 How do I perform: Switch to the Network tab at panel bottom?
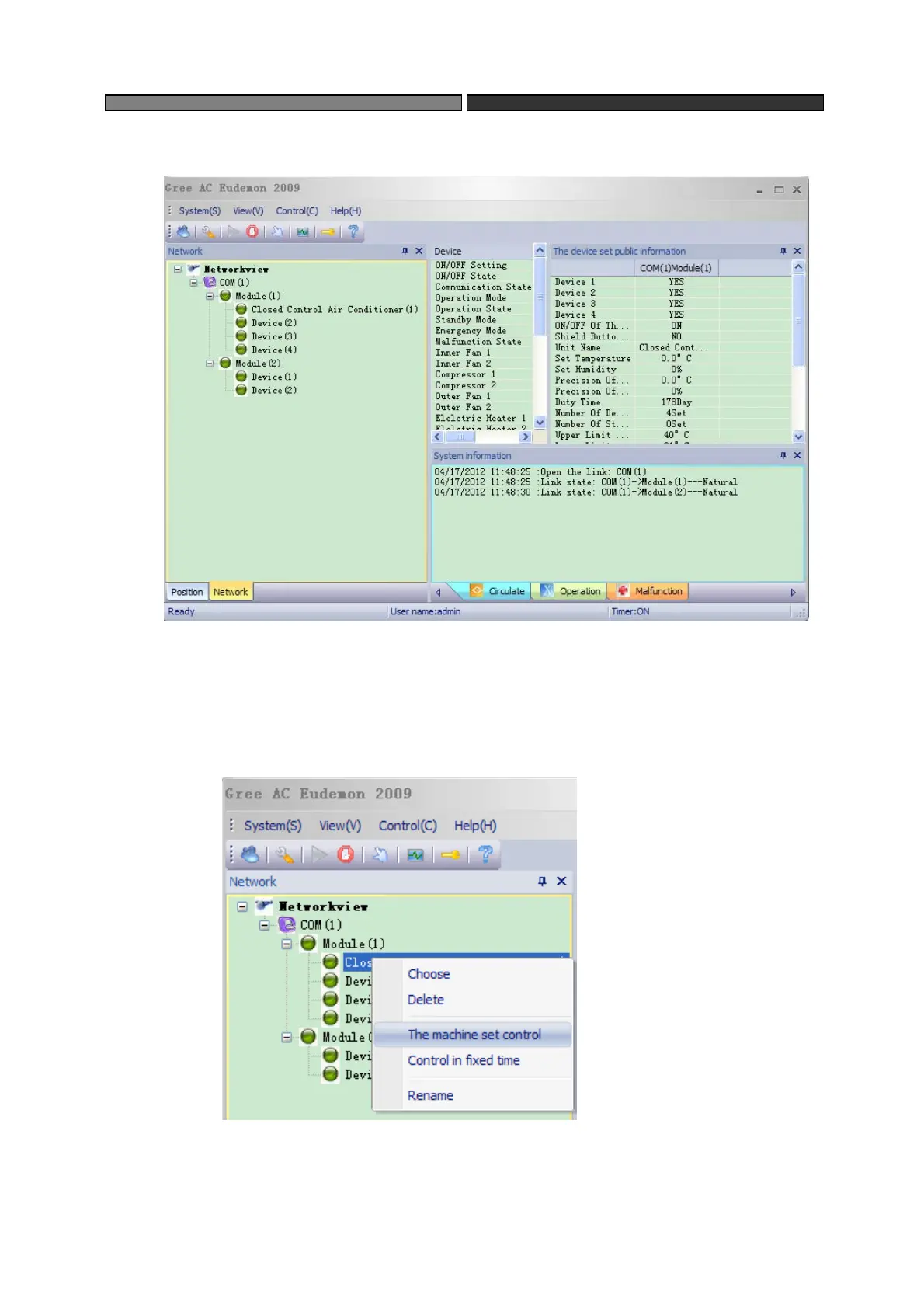(231, 592)
